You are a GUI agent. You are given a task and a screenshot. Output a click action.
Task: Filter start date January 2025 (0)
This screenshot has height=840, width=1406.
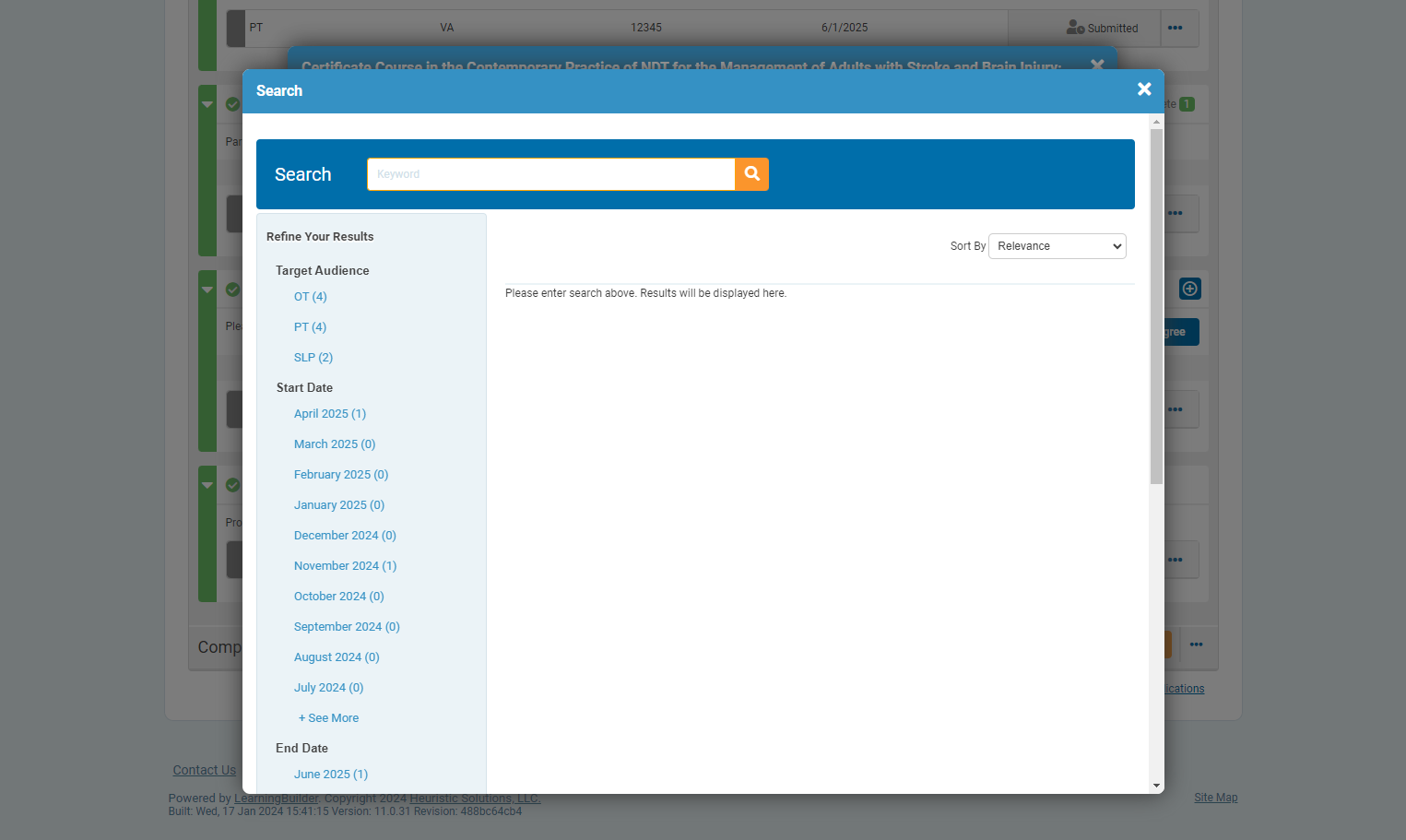pyautogui.click(x=339, y=505)
